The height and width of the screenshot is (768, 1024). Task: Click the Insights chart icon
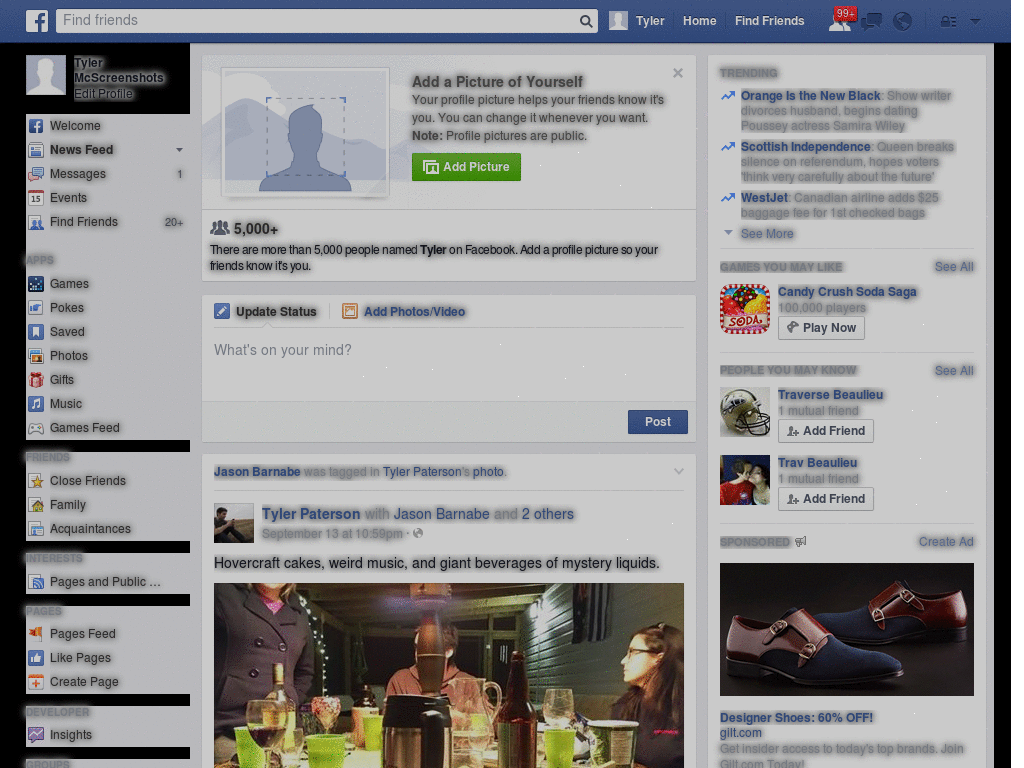[x=36, y=735]
